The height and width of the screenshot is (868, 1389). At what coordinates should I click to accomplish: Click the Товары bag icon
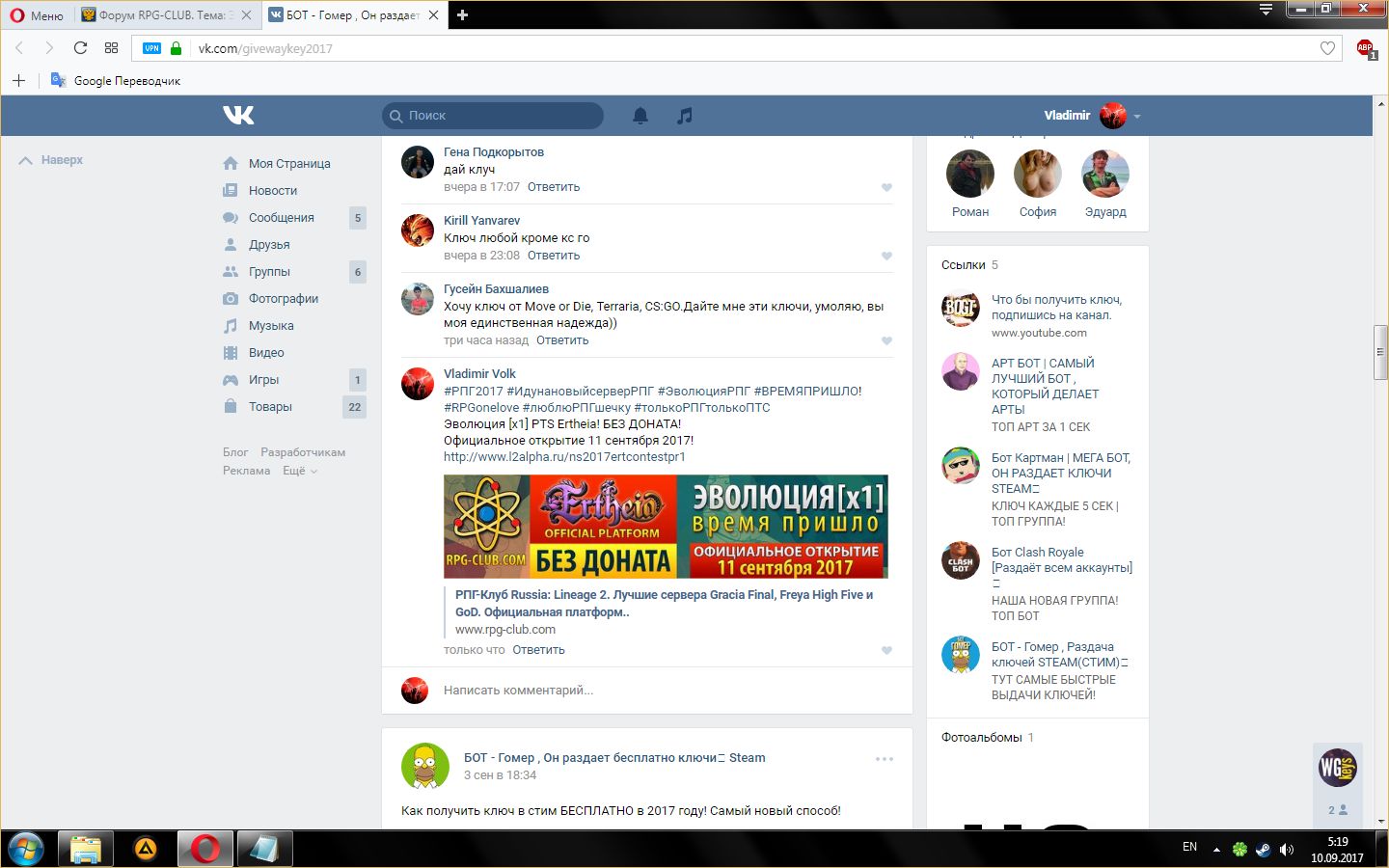pyautogui.click(x=231, y=407)
